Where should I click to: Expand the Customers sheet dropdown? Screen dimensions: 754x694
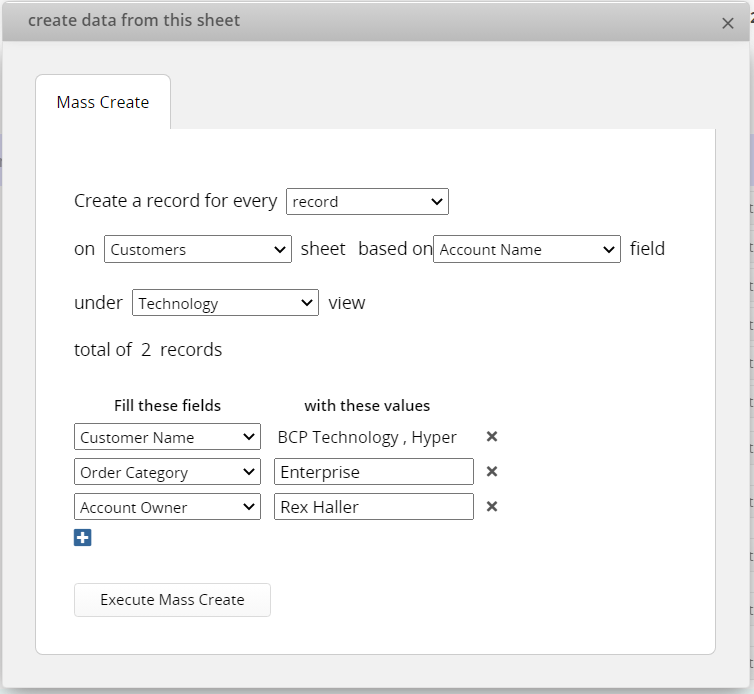coord(198,249)
